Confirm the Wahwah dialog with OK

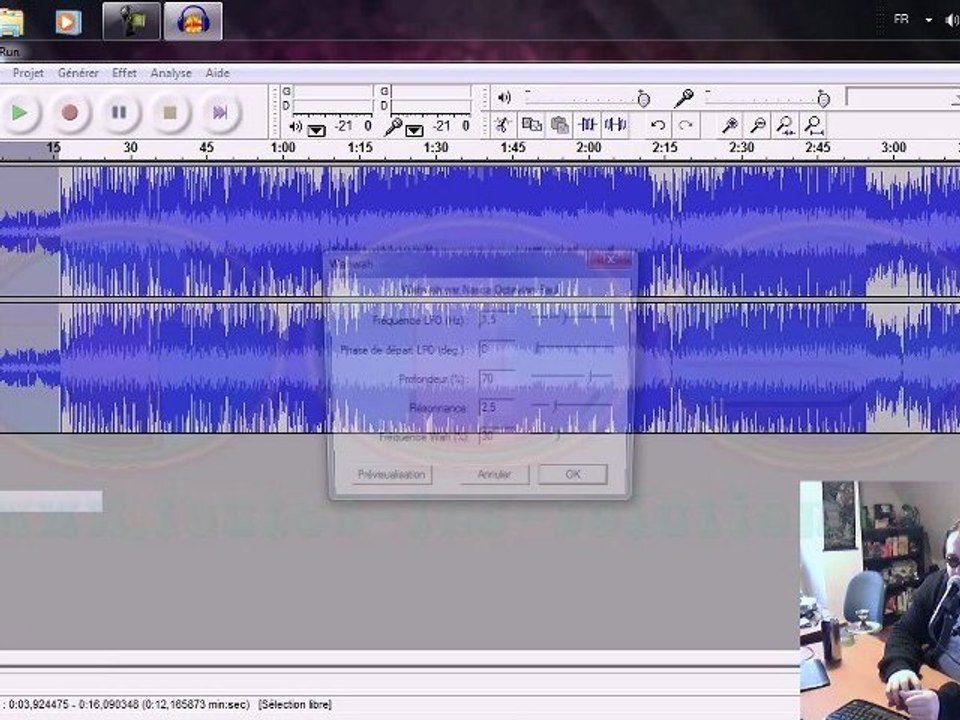(573, 474)
